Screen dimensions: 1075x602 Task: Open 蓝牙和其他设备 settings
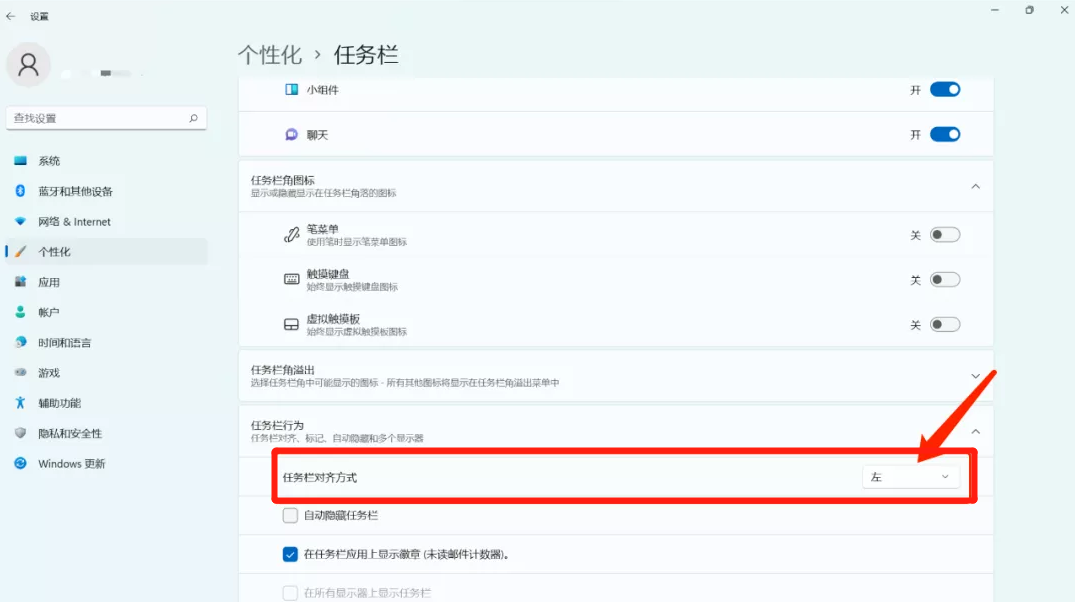coord(106,191)
